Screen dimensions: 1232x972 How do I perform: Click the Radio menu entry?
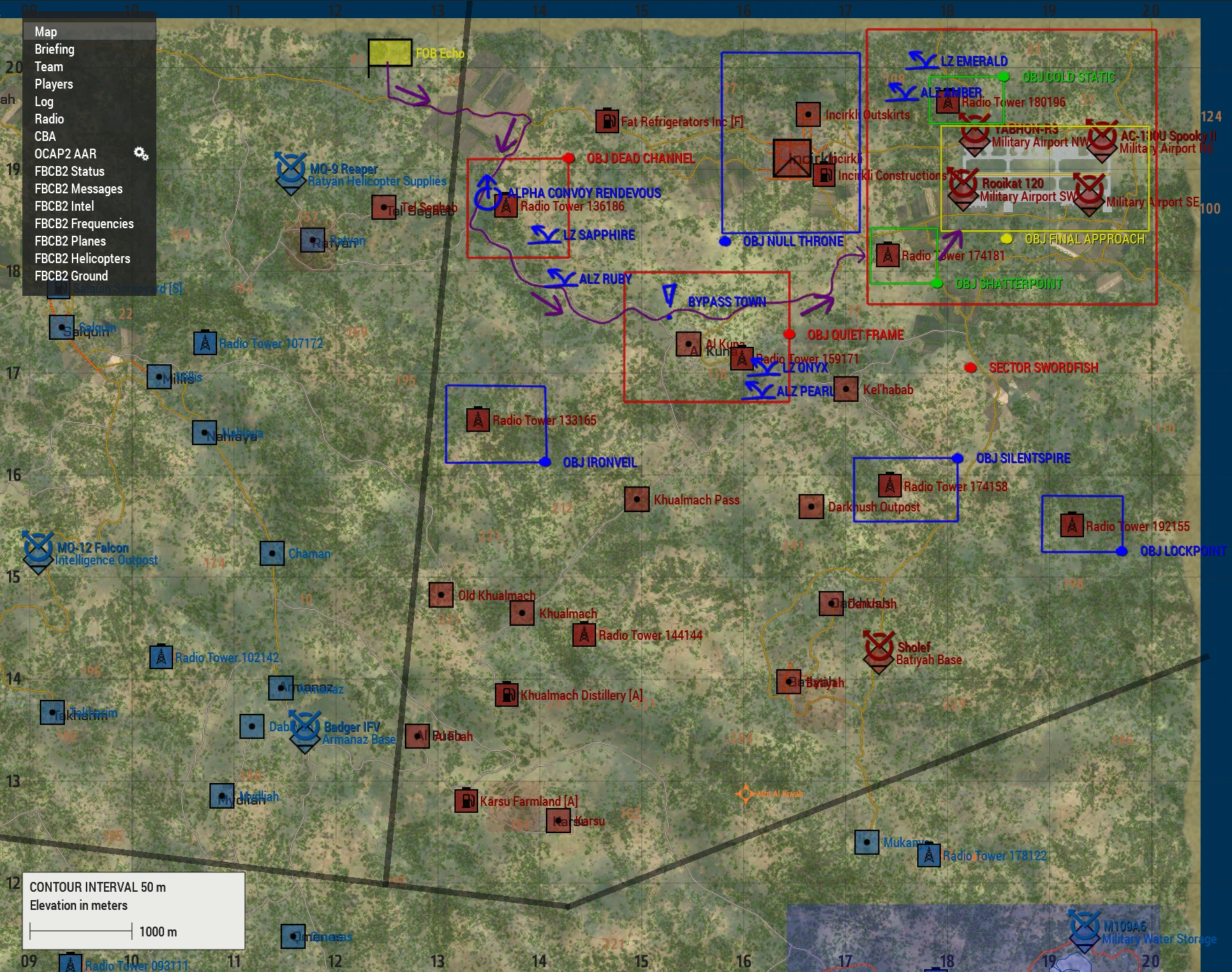coord(49,119)
